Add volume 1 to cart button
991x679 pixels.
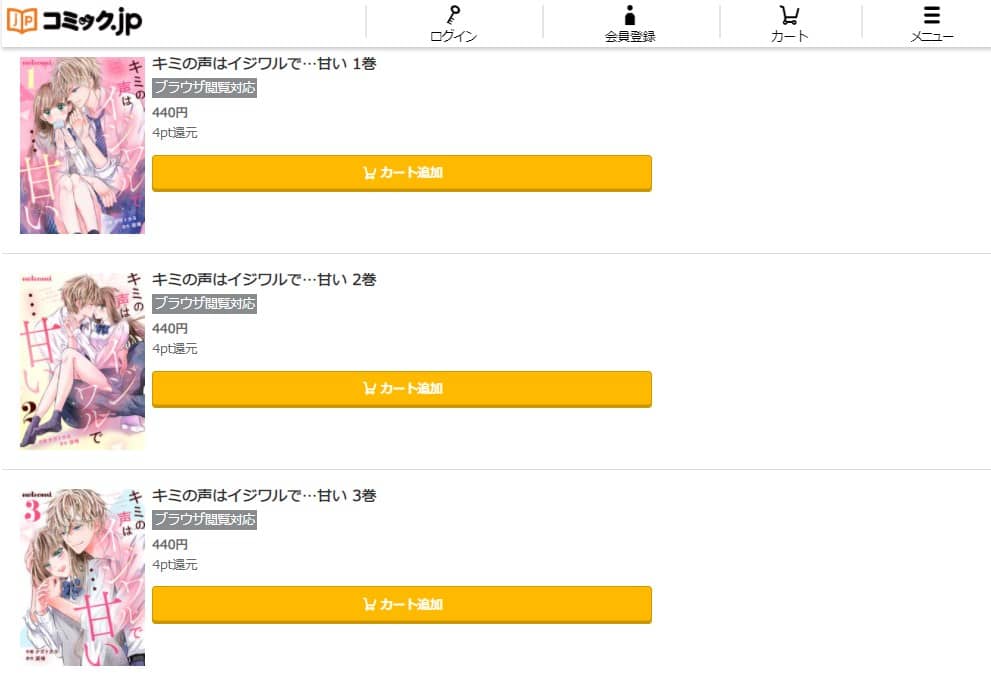click(402, 173)
